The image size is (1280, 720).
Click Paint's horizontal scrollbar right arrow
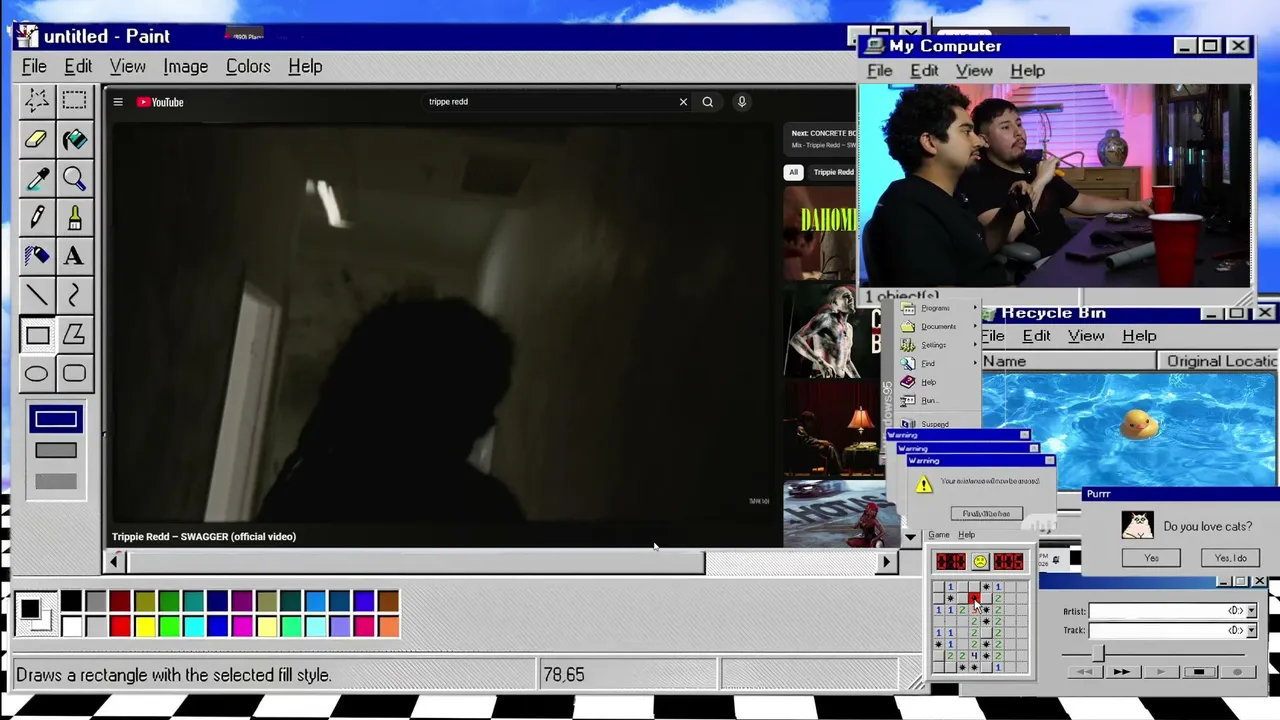pos(886,562)
